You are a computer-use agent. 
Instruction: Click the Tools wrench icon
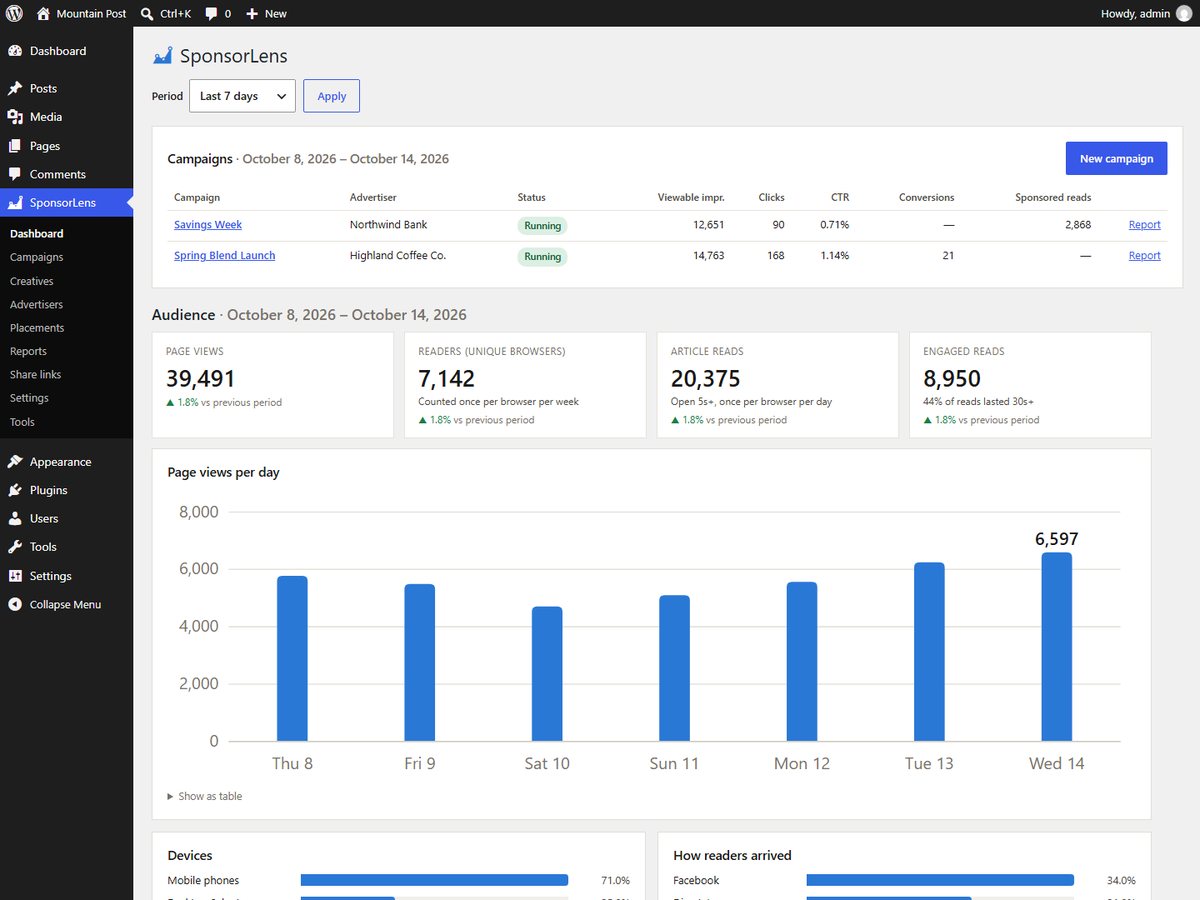pyautogui.click(x=15, y=547)
